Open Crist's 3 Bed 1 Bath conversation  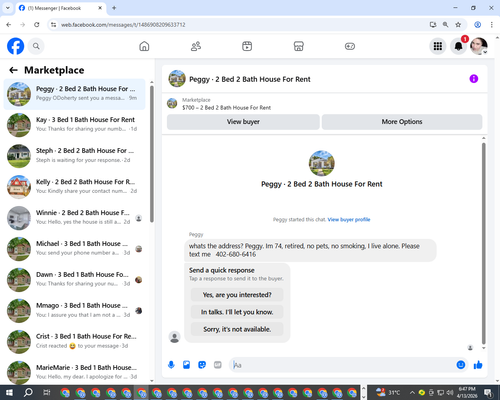click(74, 342)
